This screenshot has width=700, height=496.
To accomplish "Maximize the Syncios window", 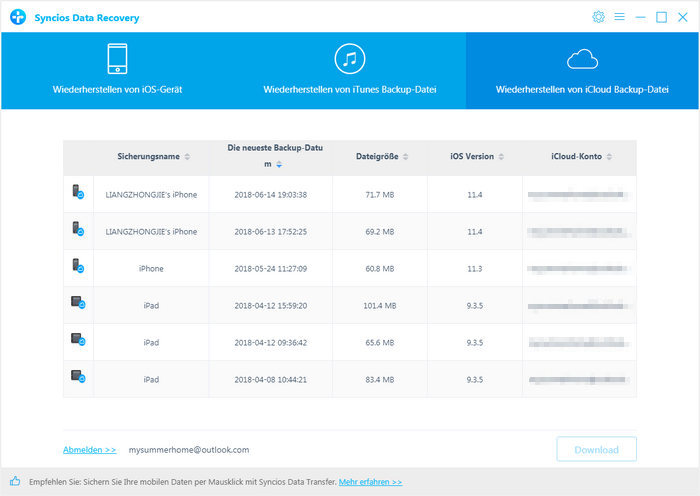I will 661,17.
